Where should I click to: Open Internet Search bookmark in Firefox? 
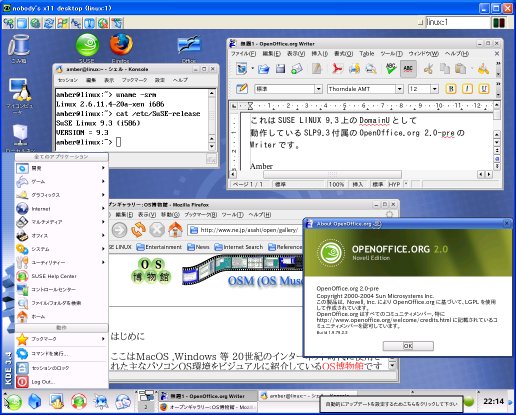239,247
